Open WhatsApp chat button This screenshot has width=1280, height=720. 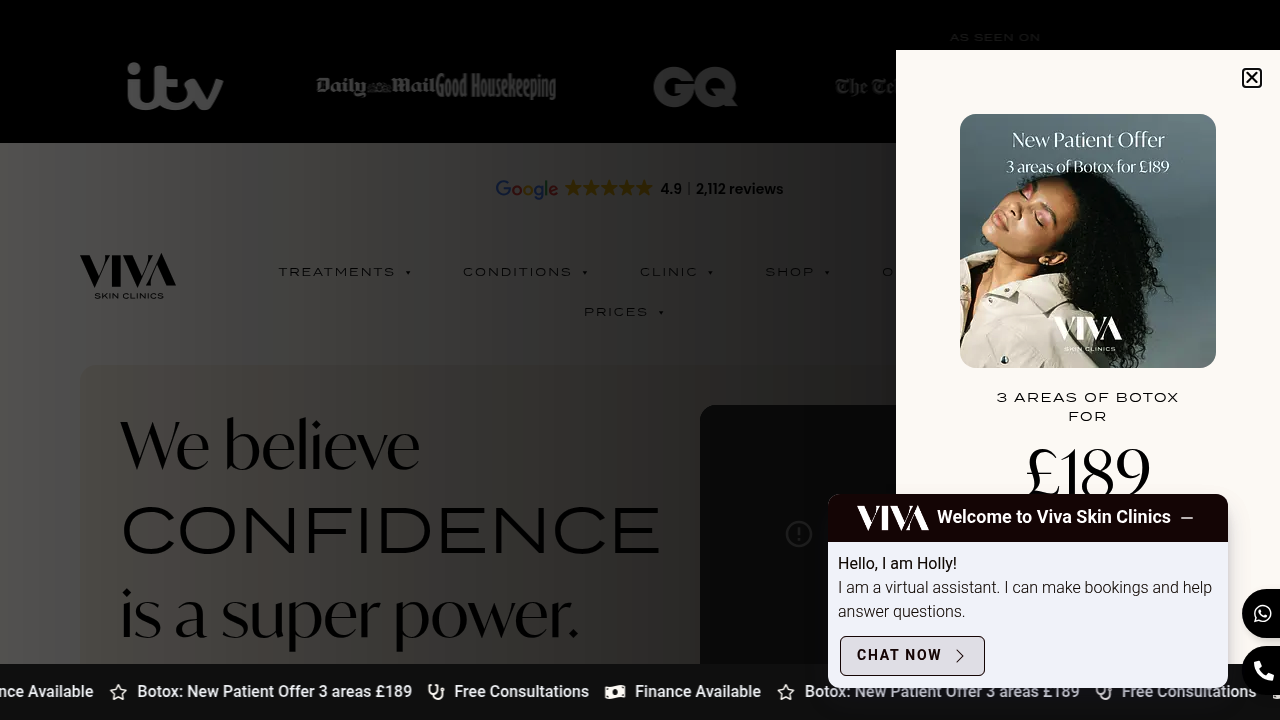coord(1262,614)
